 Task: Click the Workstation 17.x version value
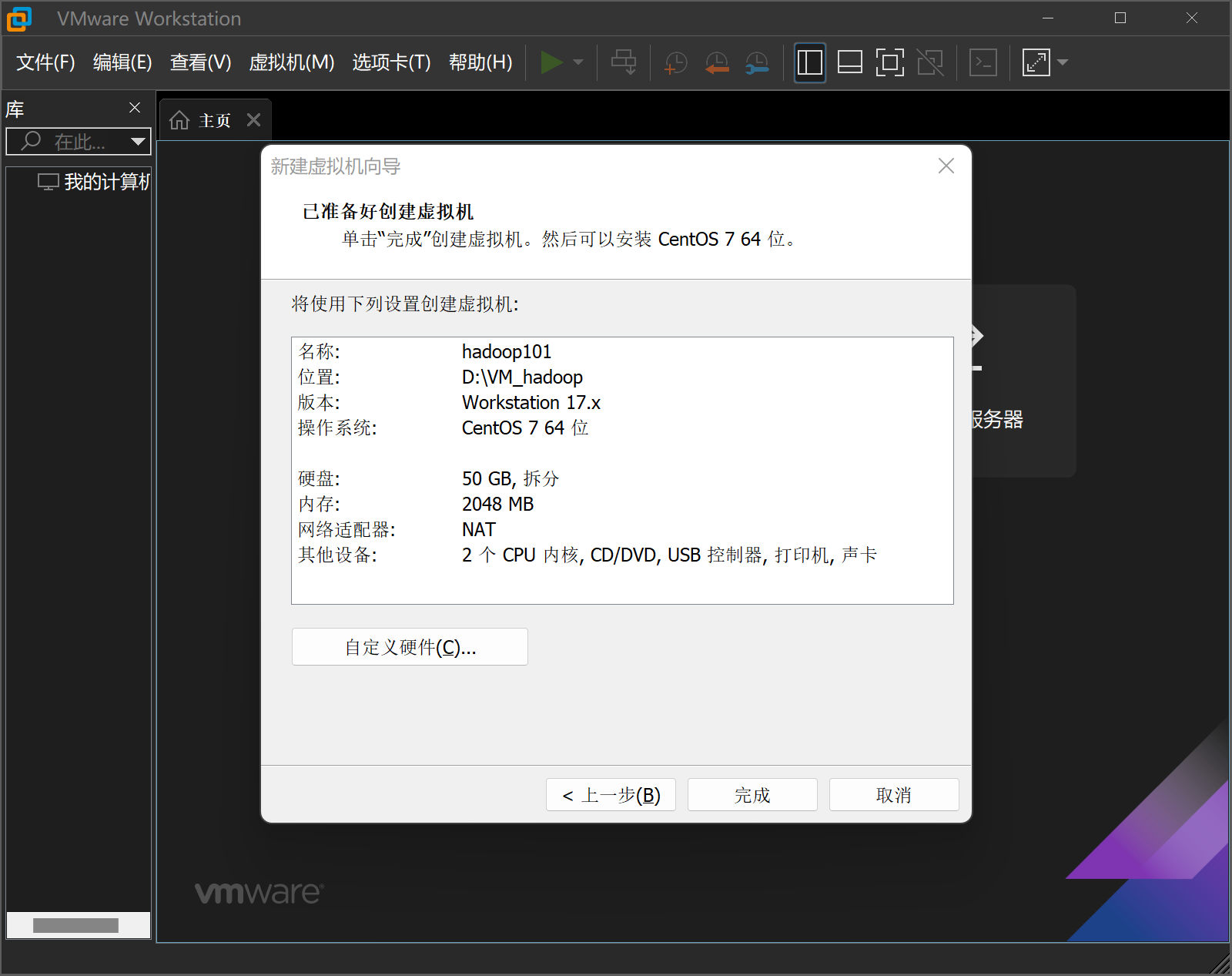531,403
